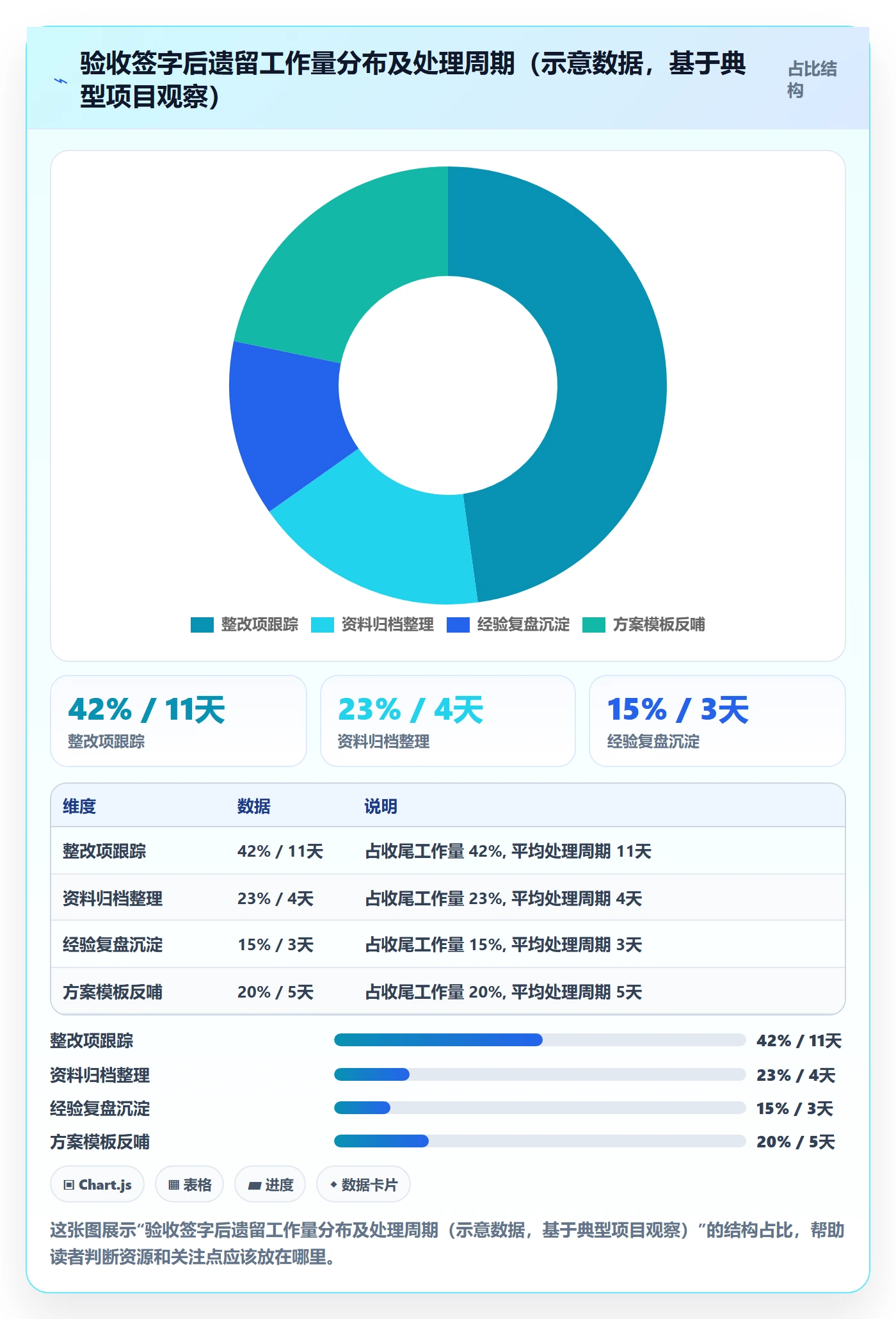The height and width of the screenshot is (1319, 896).
Task: Toggle 经验复盘沉淀 legend swatch
Action: pyautogui.click(x=458, y=625)
